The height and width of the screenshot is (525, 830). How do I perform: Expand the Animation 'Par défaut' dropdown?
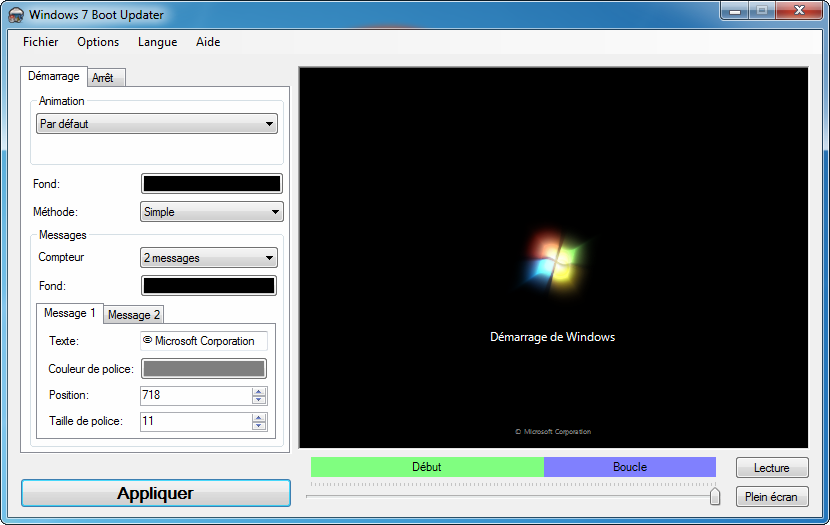click(x=157, y=124)
